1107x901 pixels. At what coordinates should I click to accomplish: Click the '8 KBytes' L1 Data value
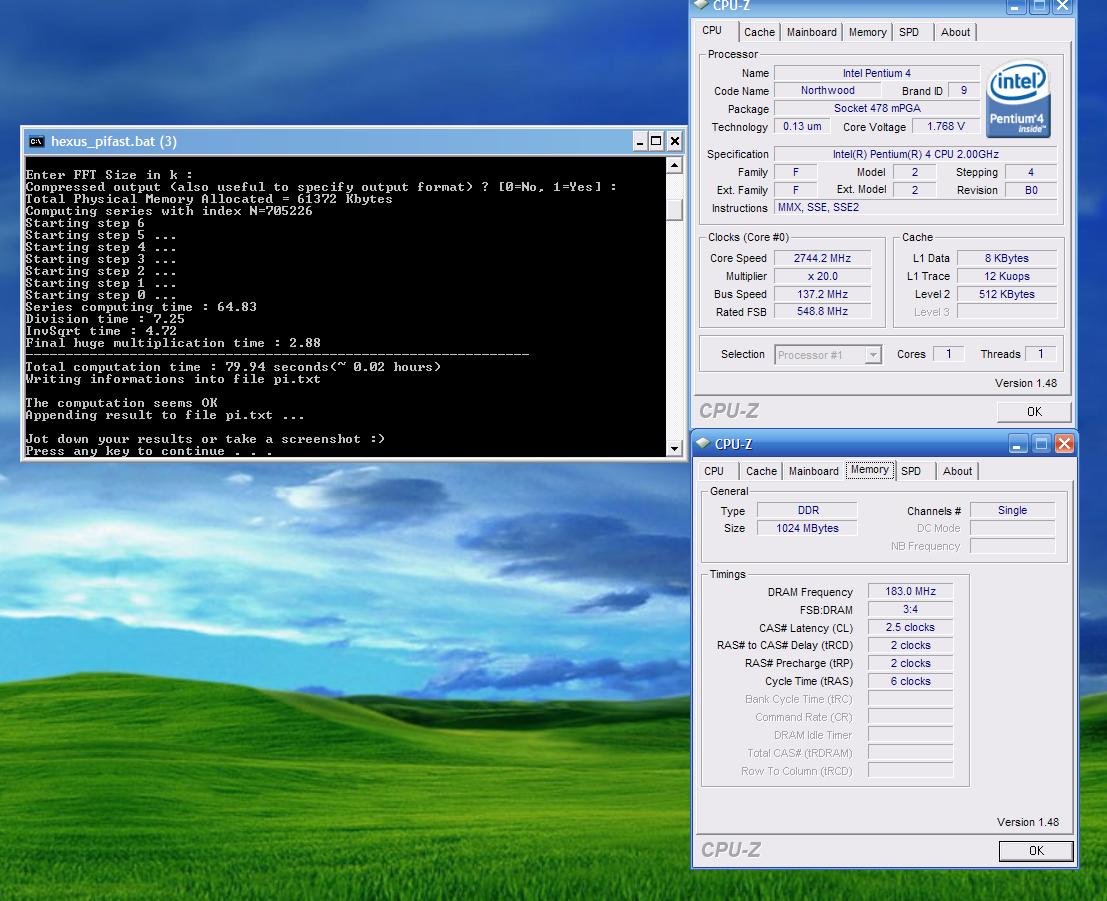[x=1007, y=258]
